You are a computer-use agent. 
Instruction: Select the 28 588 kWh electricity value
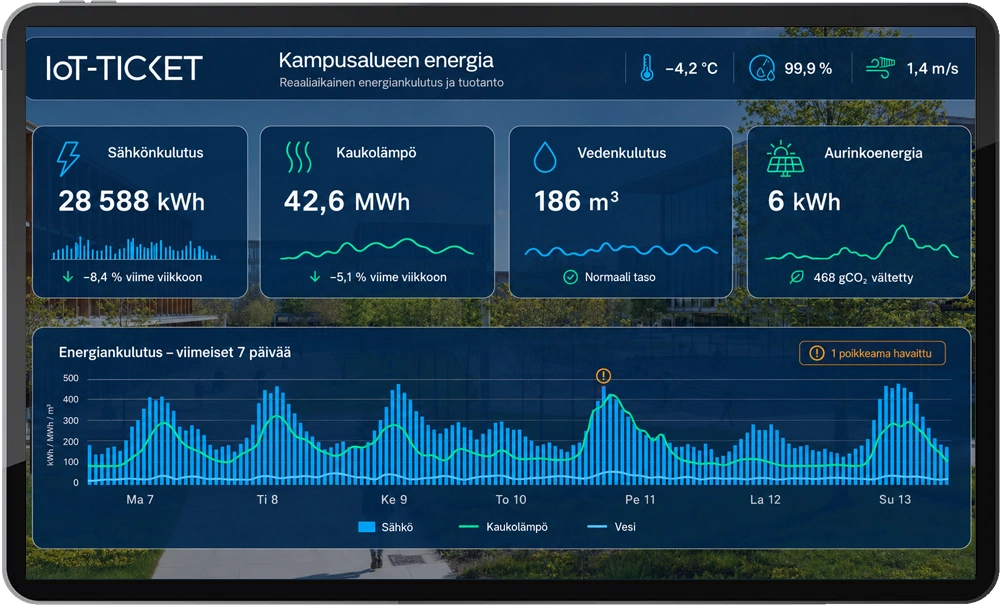tap(131, 201)
